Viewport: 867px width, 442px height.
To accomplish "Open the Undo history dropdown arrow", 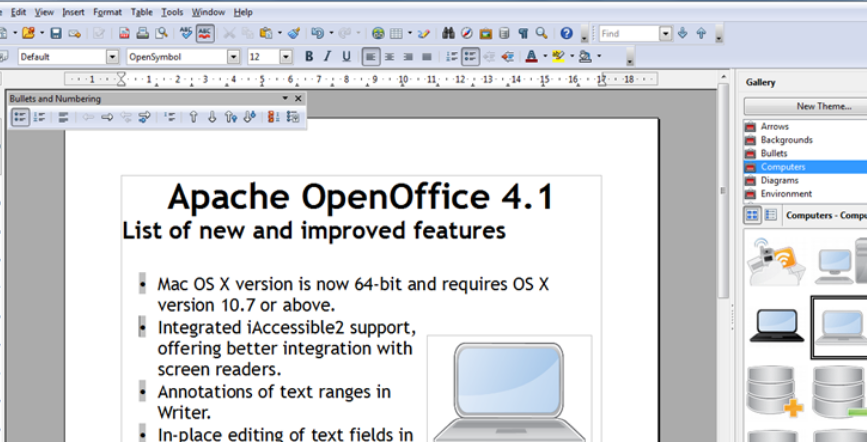I will [331, 34].
